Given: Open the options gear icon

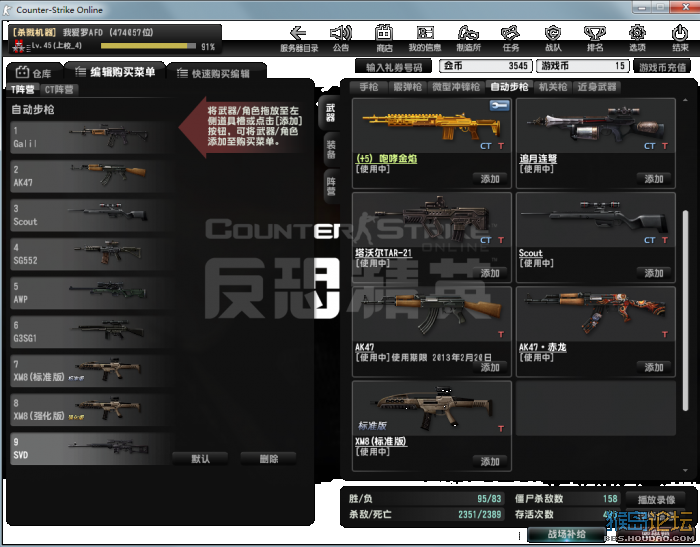Looking at the screenshot, I should tap(637, 33).
